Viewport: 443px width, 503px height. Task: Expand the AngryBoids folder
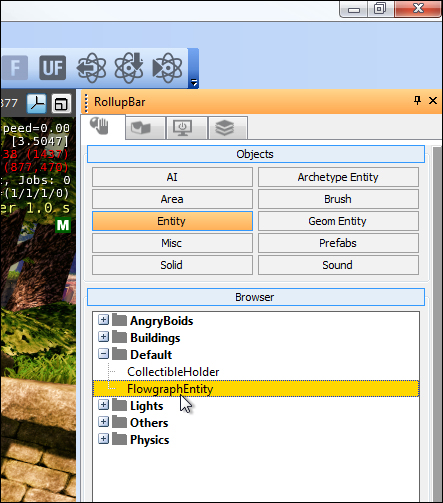coord(103,320)
